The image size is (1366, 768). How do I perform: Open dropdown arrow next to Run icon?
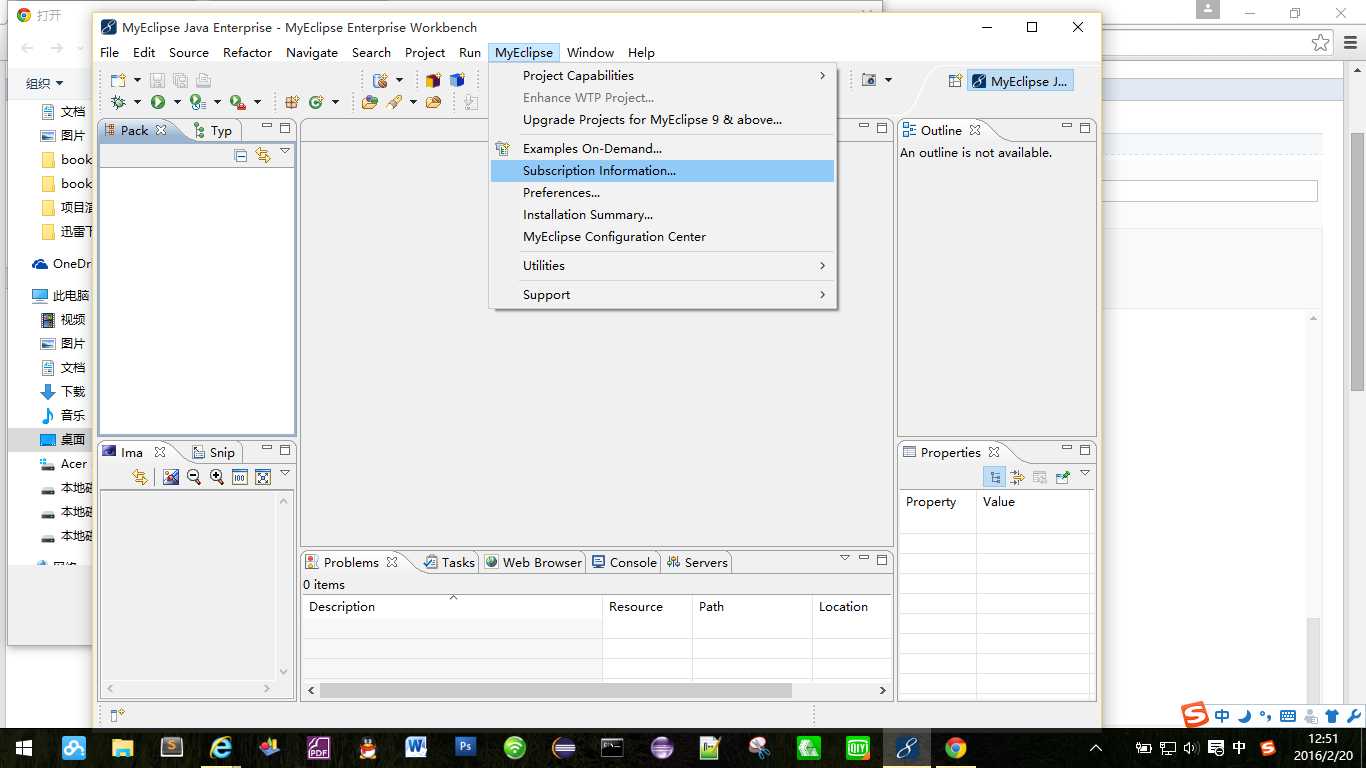(x=177, y=102)
